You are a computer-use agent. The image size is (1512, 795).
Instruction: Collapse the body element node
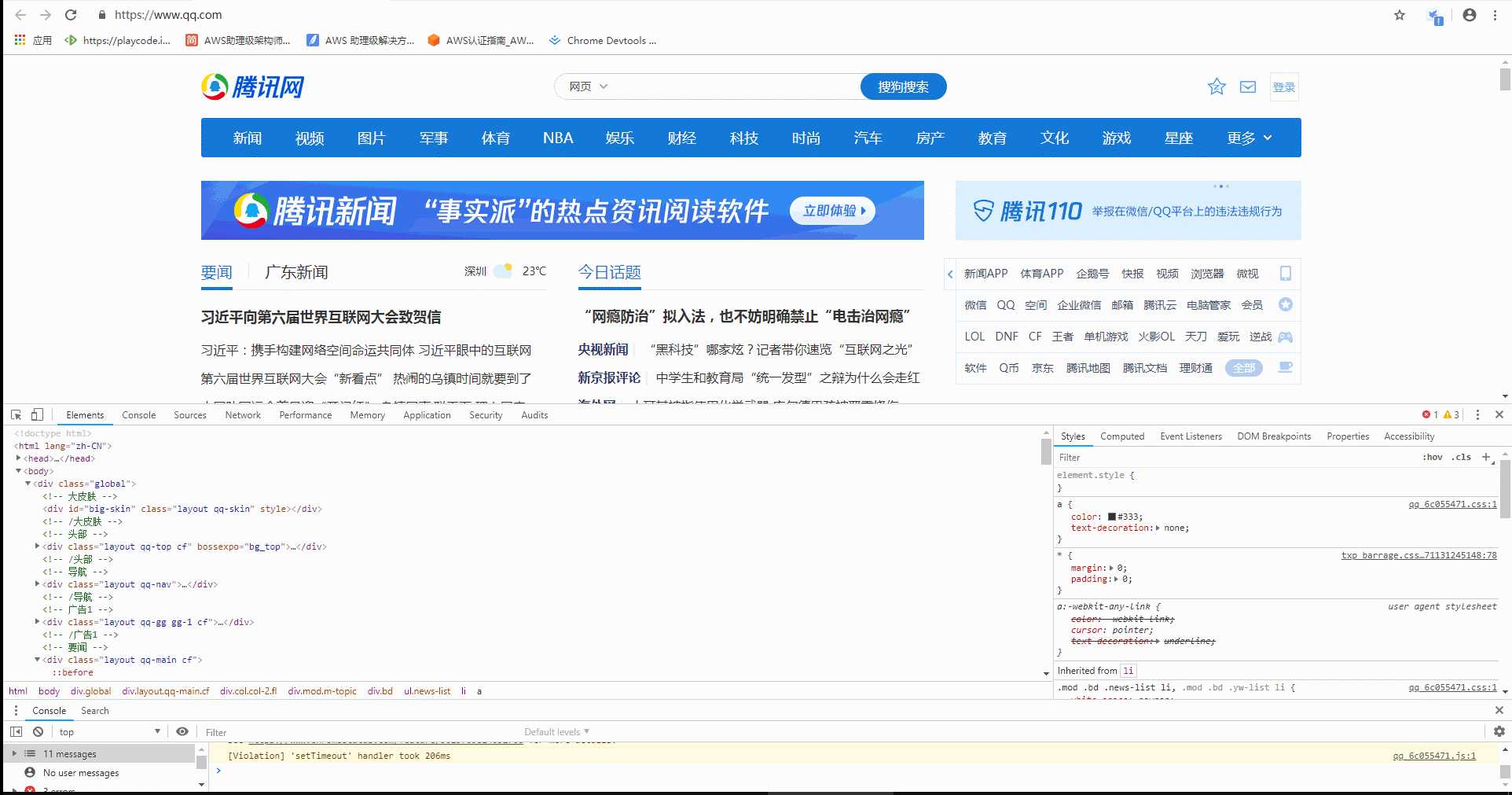pyautogui.click(x=18, y=471)
